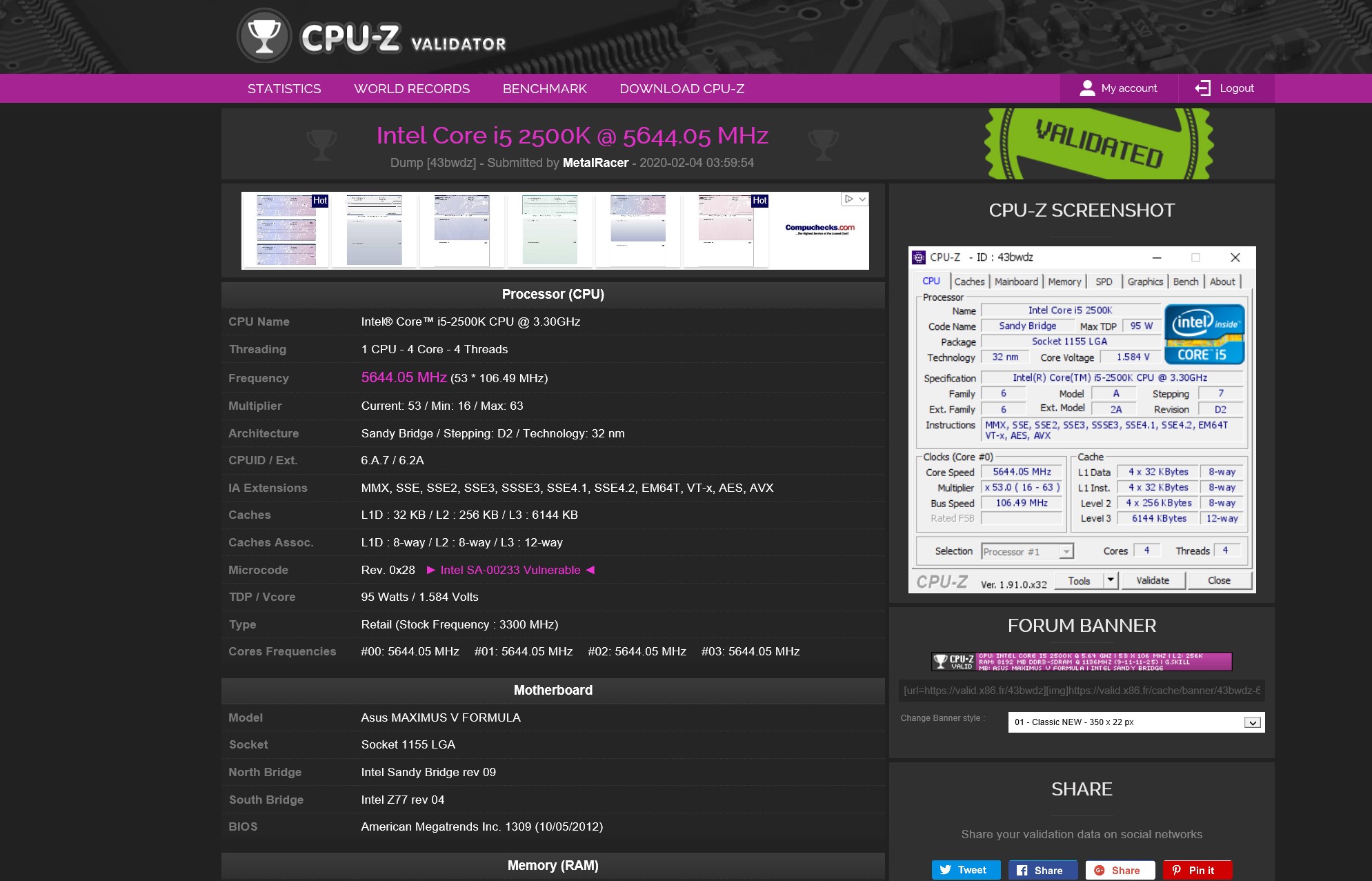
Task: Click the Intel Core i5 2500K page title
Action: pos(572,135)
